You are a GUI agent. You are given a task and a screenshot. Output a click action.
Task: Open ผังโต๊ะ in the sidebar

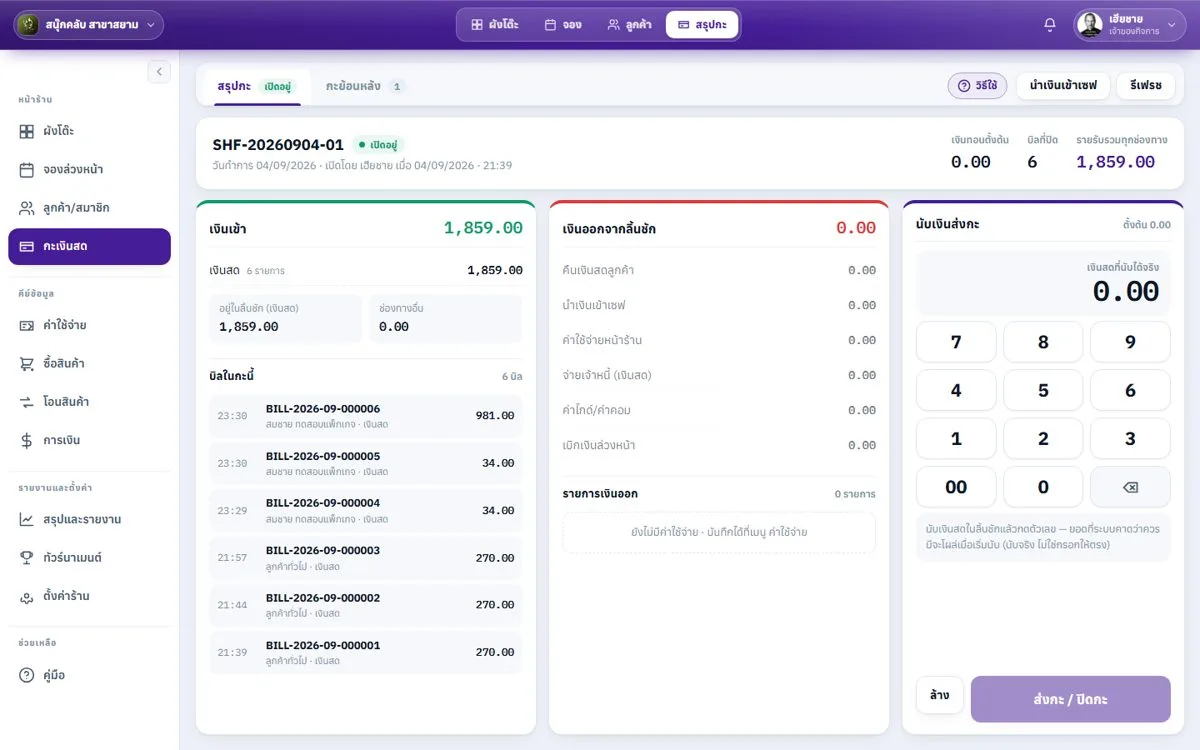click(x=89, y=131)
